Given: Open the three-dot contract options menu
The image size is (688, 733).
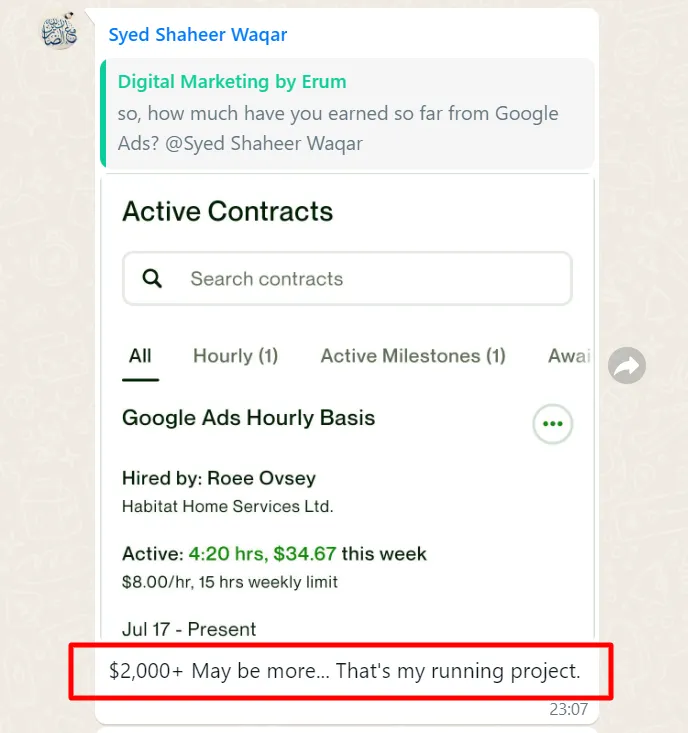Looking at the screenshot, I should [552, 424].
